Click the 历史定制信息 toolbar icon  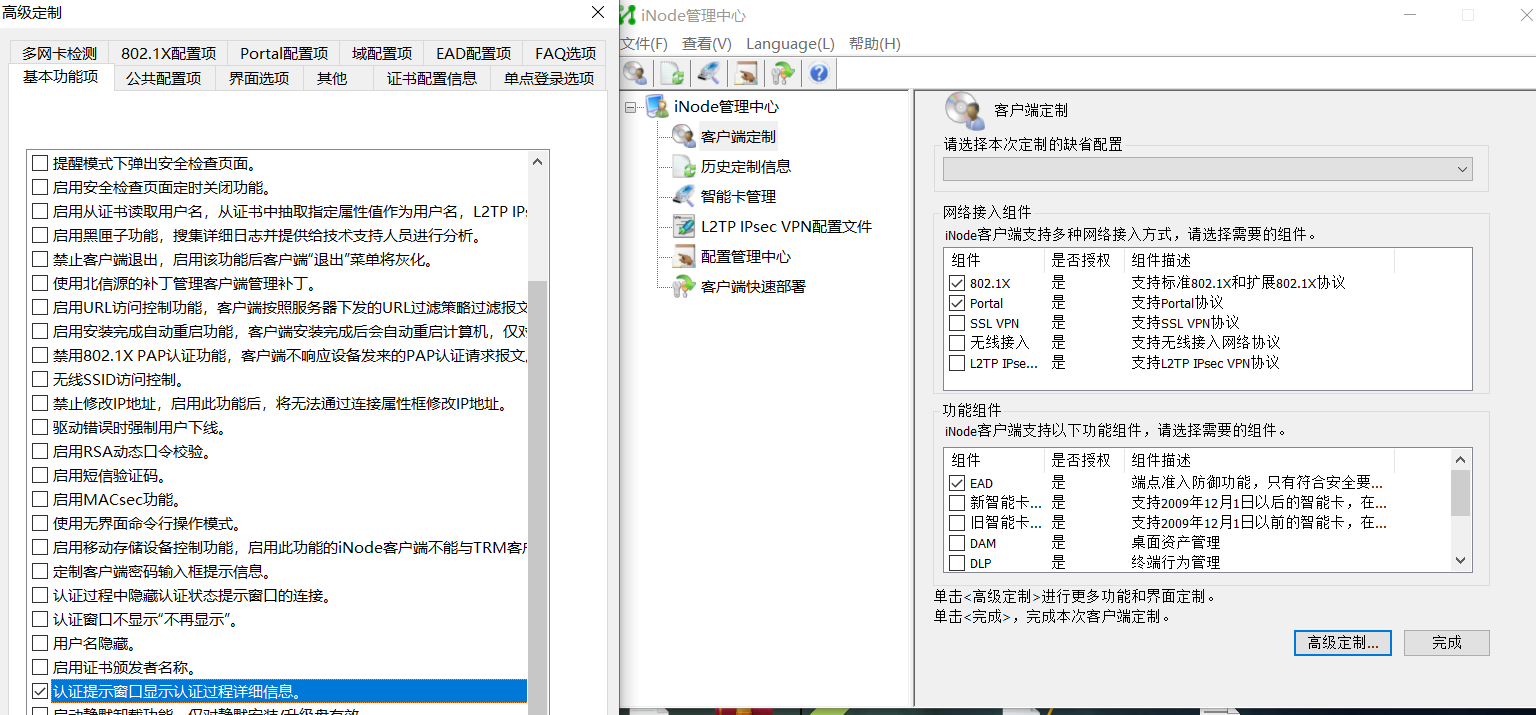click(x=673, y=73)
